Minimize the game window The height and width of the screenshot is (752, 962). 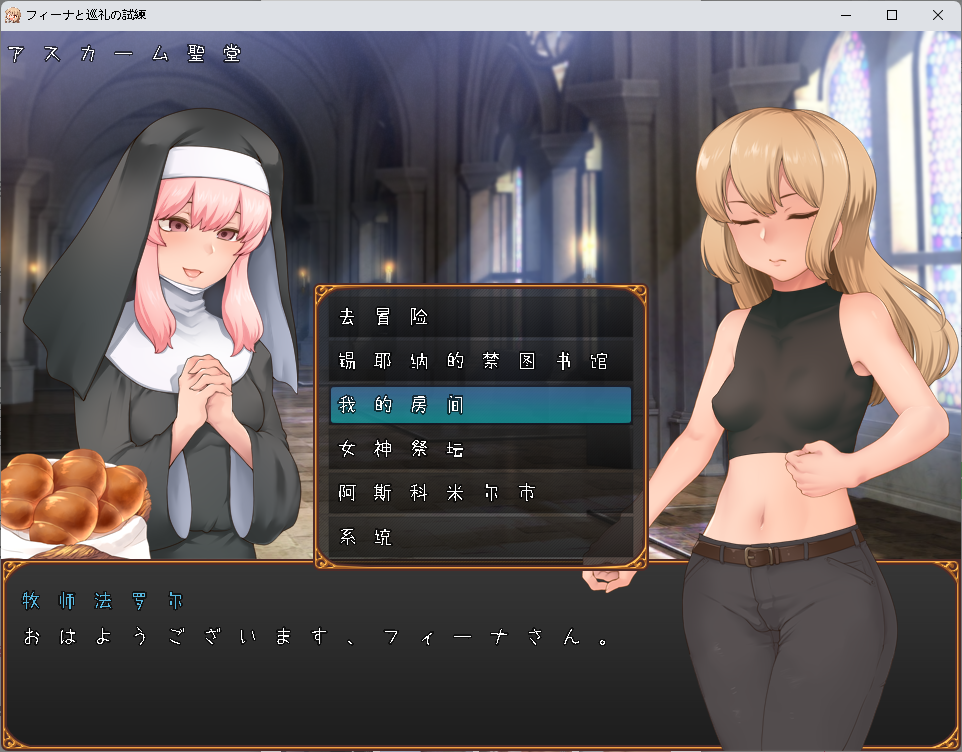pos(846,15)
